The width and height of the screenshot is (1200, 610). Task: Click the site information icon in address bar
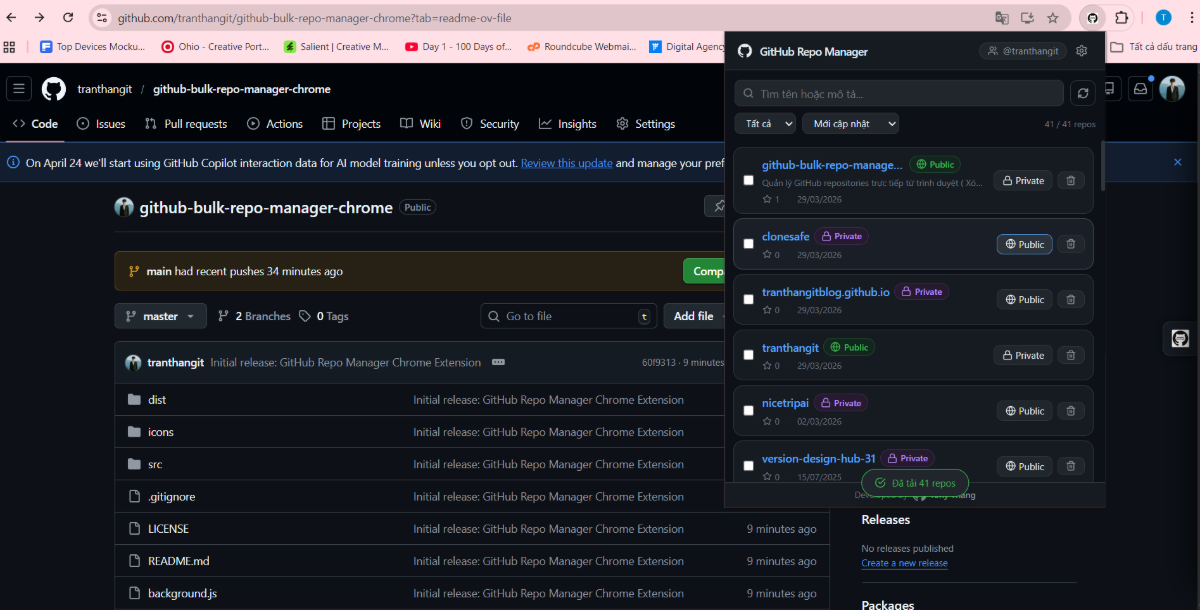tap(101, 18)
